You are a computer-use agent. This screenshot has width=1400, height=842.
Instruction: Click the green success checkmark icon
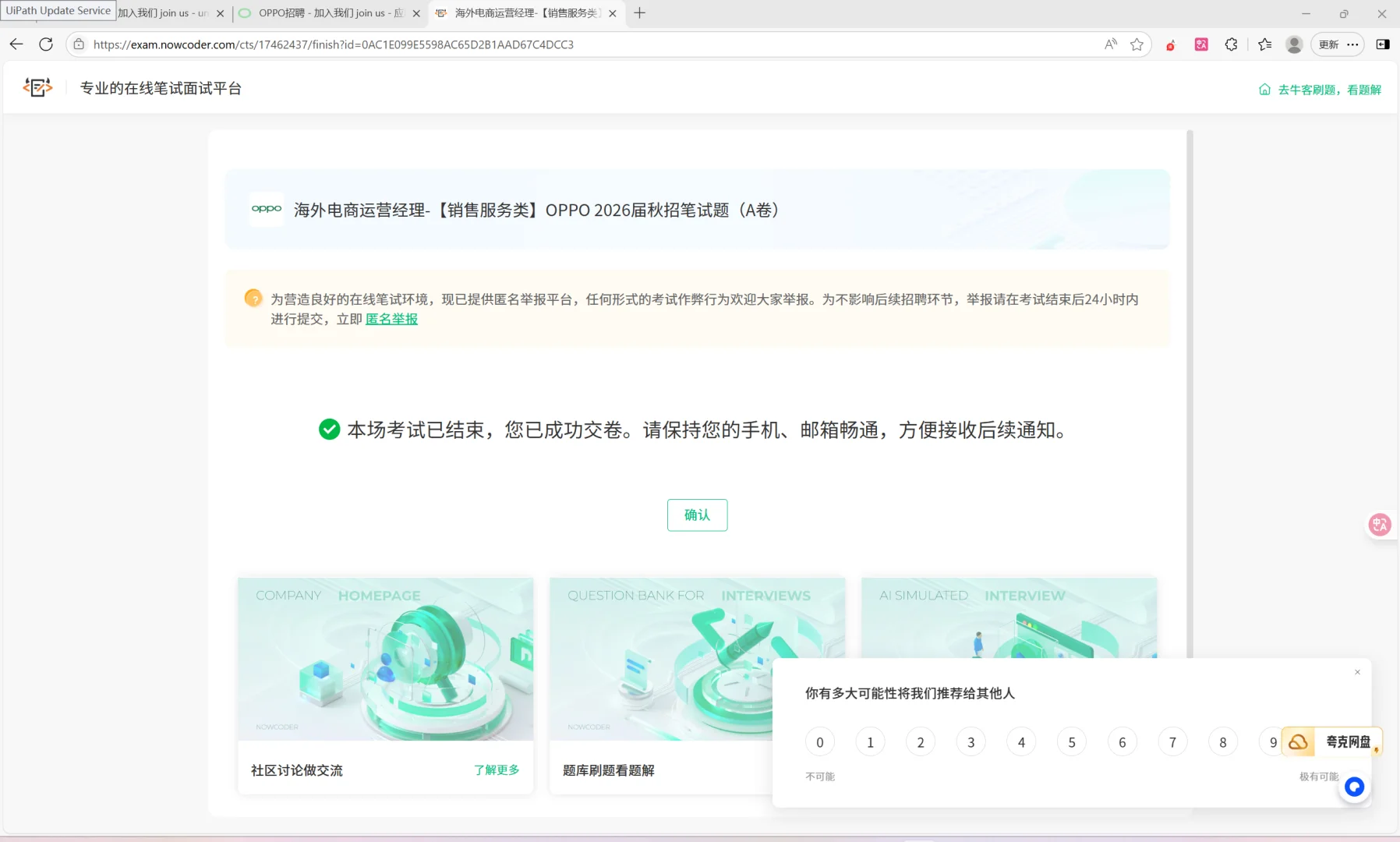pyautogui.click(x=330, y=430)
